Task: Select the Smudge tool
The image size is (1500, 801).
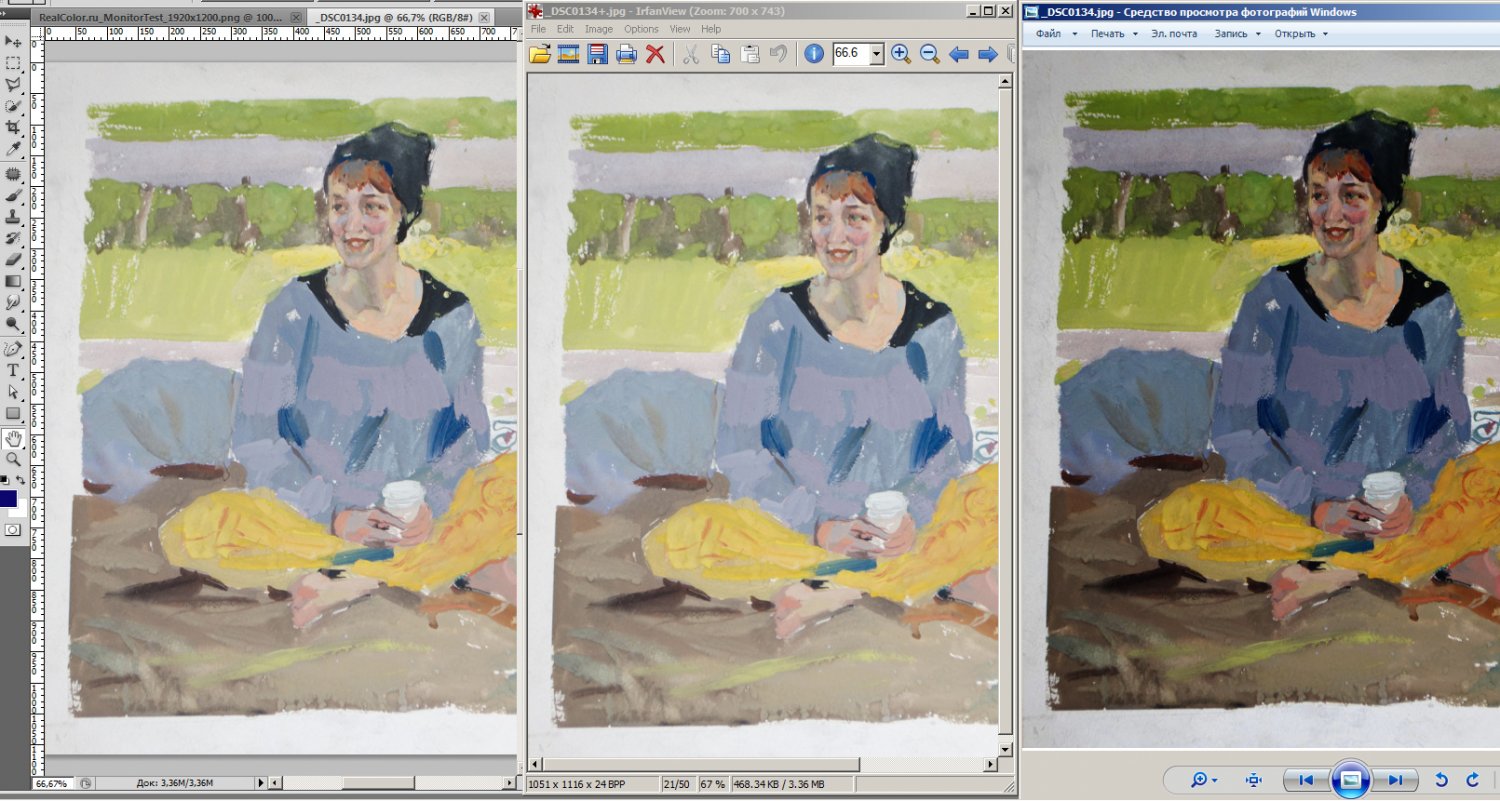Action: click(x=13, y=302)
